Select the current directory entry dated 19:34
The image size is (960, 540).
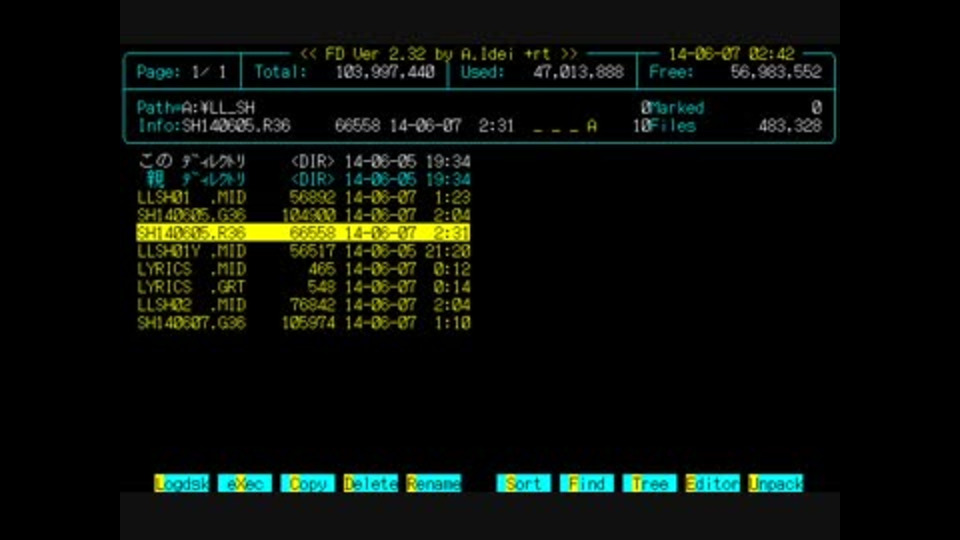304,162
